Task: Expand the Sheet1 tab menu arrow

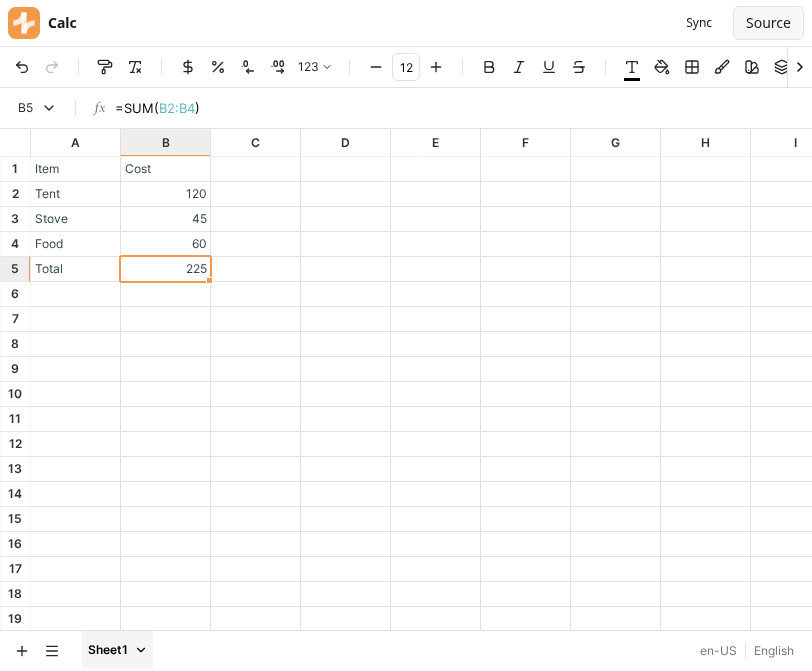Action: pos(141,650)
